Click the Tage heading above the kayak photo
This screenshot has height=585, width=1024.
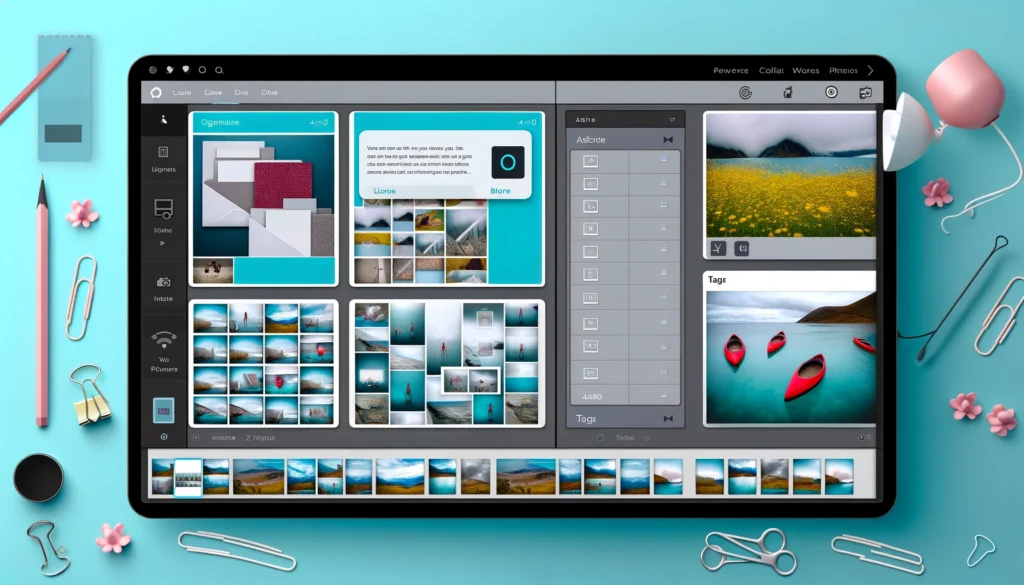pyautogui.click(x=717, y=279)
